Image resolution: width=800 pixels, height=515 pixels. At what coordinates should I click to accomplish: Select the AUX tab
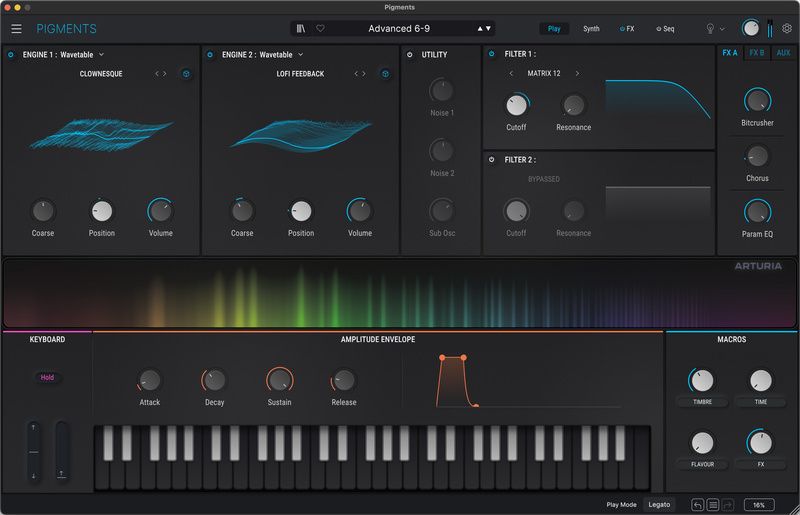pos(783,53)
